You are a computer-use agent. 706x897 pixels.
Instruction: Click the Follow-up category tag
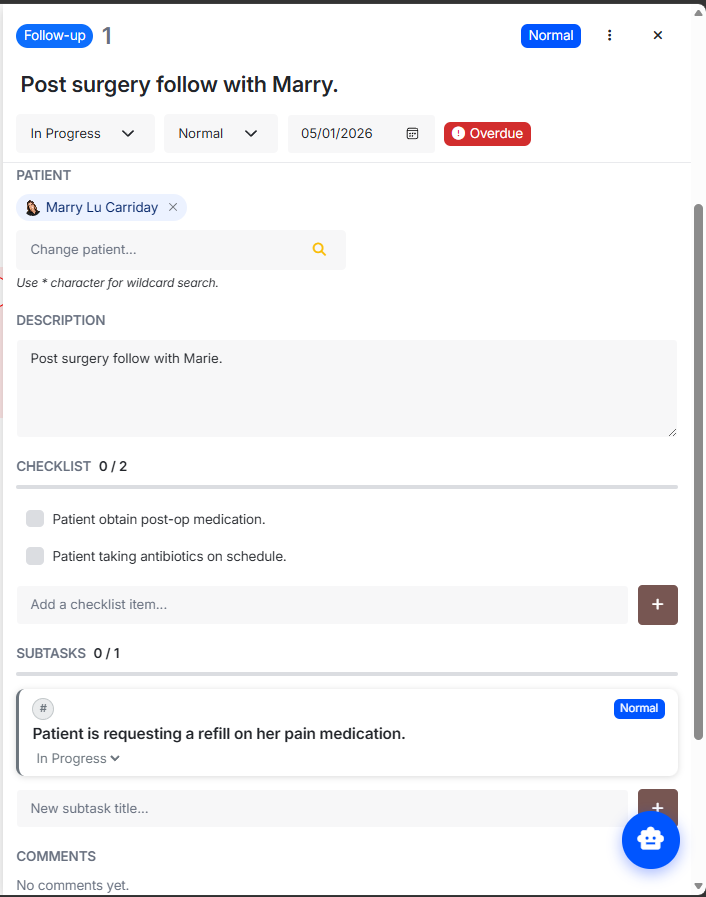tap(54, 36)
